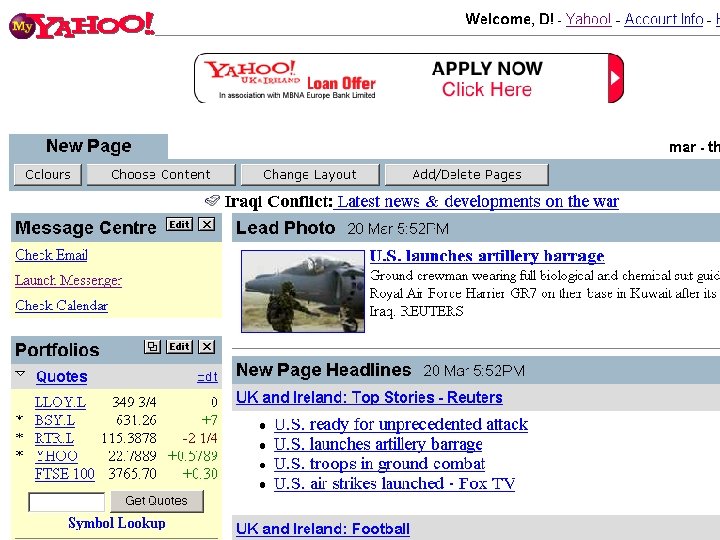Open the Colours settings button
720x540 pixels.
(x=48, y=175)
